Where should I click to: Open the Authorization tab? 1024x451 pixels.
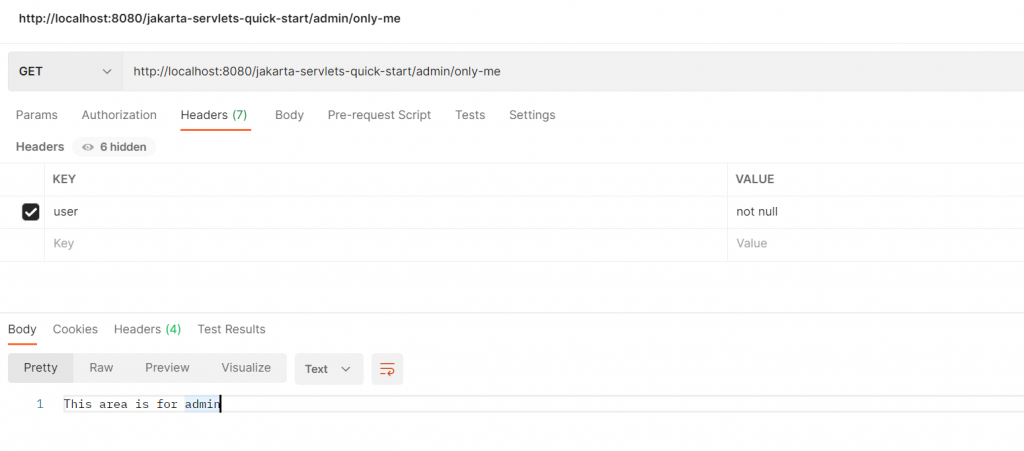point(119,115)
